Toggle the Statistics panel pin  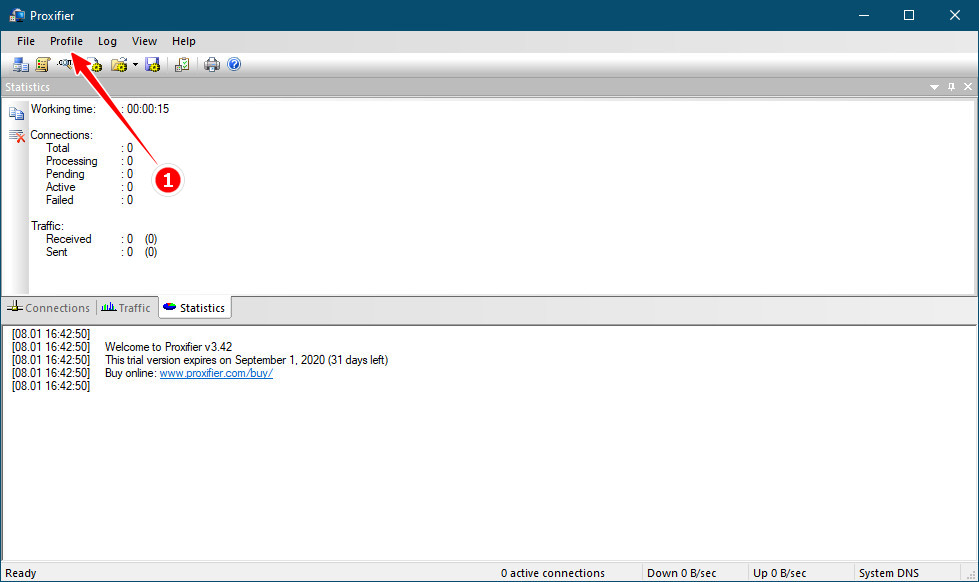pos(952,87)
